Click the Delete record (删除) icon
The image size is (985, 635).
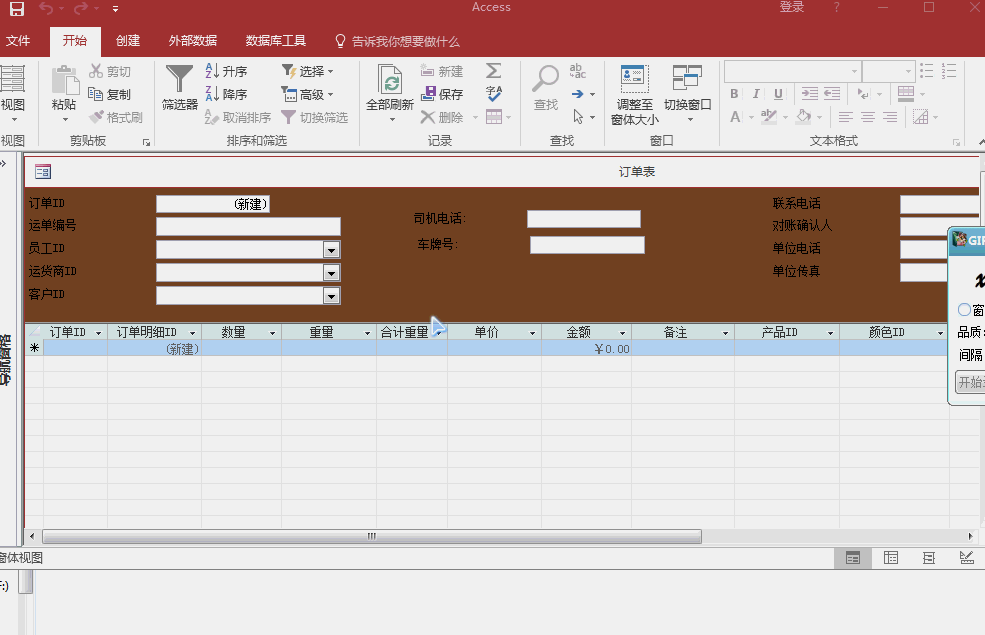pyautogui.click(x=428, y=117)
